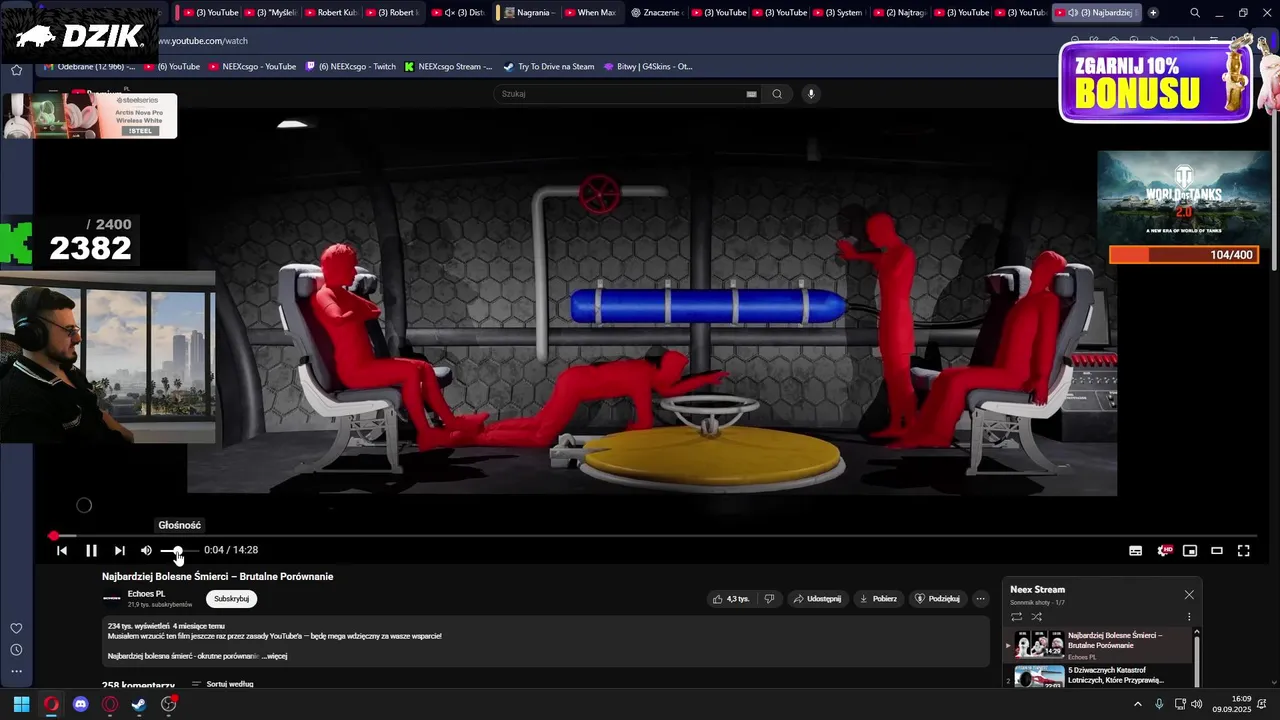This screenshot has width=1280, height=720.
Task: Close the Neex Stream playlist panel
Action: [x=1189, y=595]
